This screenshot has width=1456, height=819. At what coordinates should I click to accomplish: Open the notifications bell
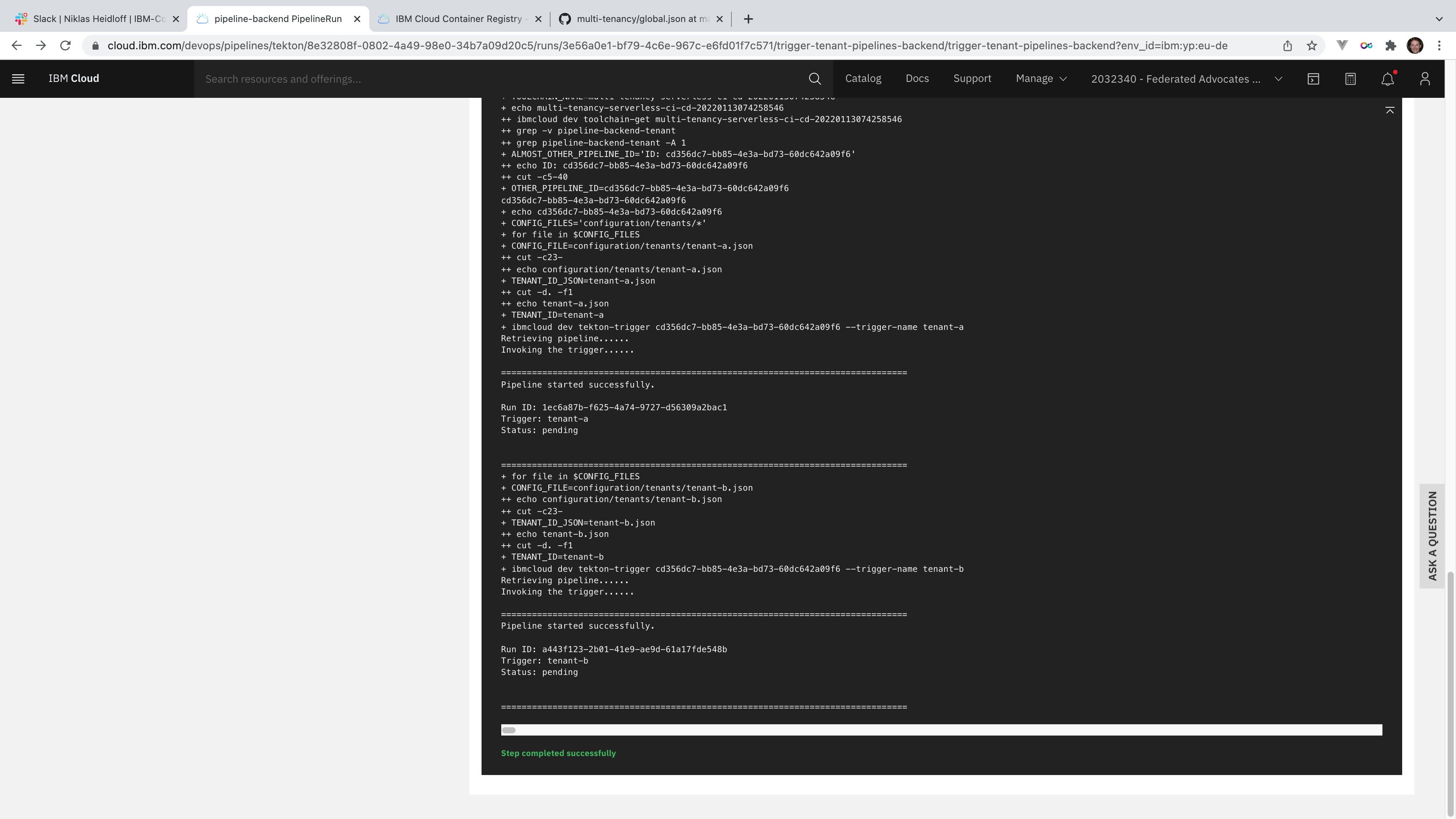click(x=1387, y=78)
